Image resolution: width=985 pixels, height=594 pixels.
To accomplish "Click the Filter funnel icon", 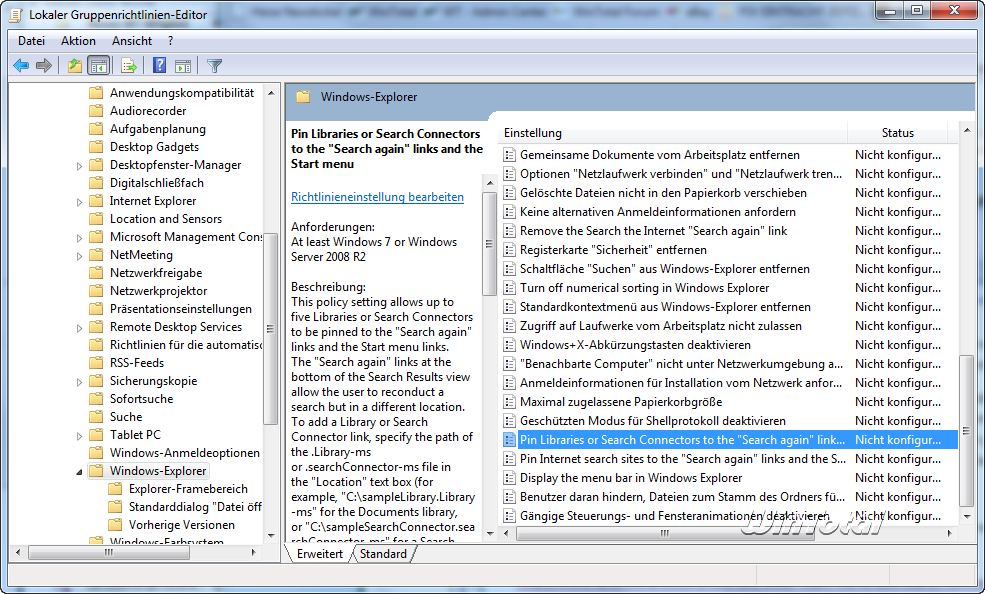I will tap(214, 66).
